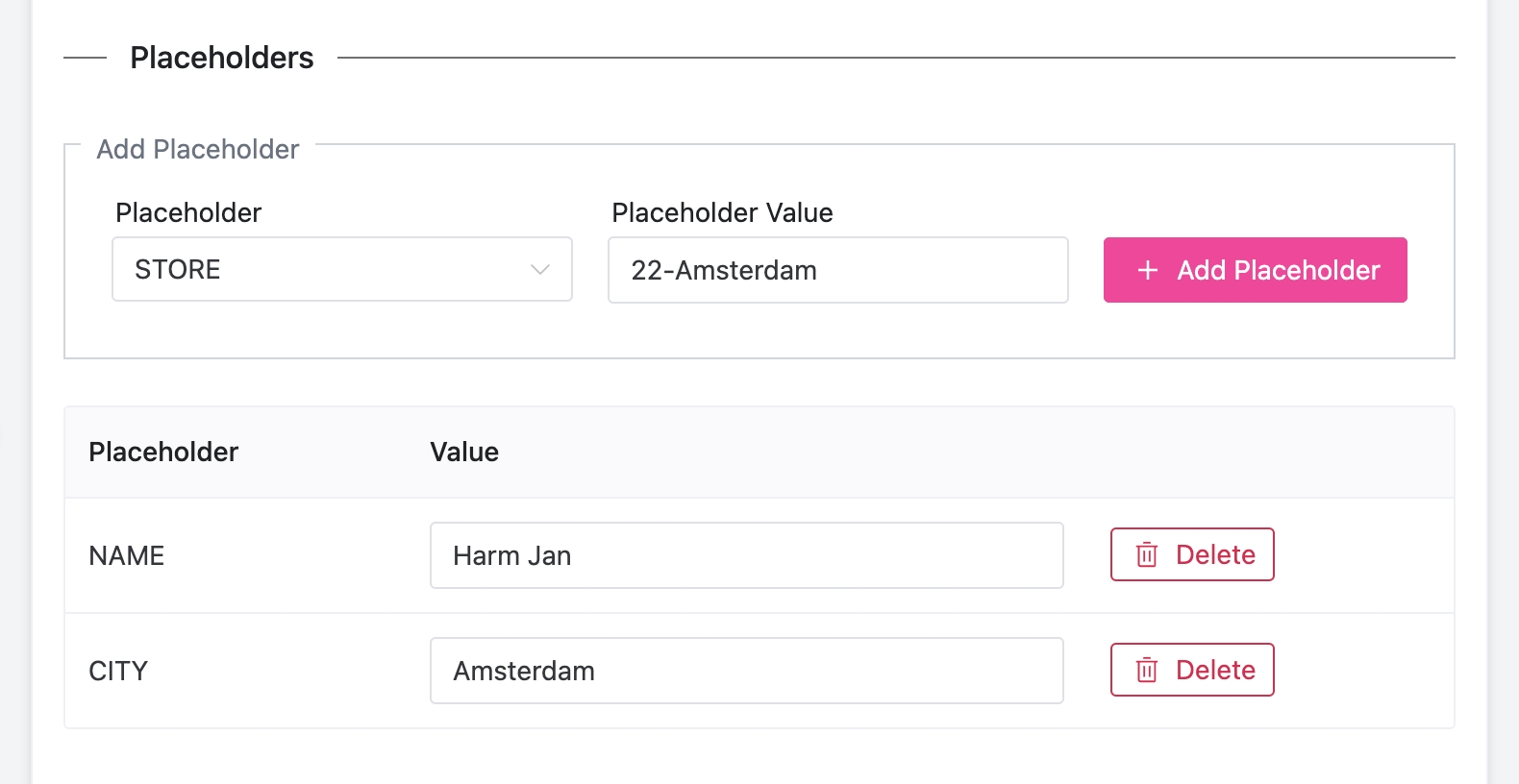Open the STORE placeholder select box
1519x784 pixels.
point(341,270)
